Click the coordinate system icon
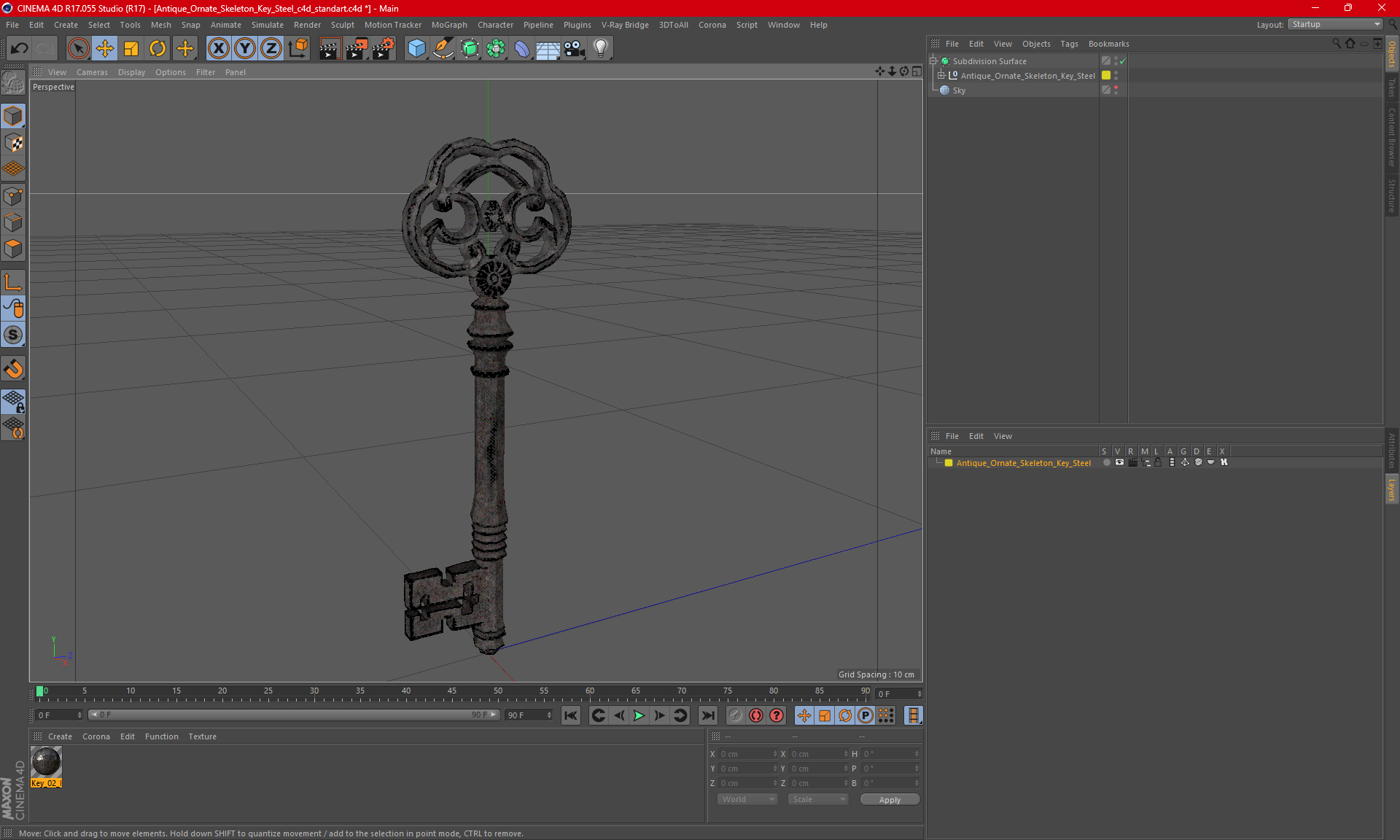1400x840 pixels. (x=297, y=48)
